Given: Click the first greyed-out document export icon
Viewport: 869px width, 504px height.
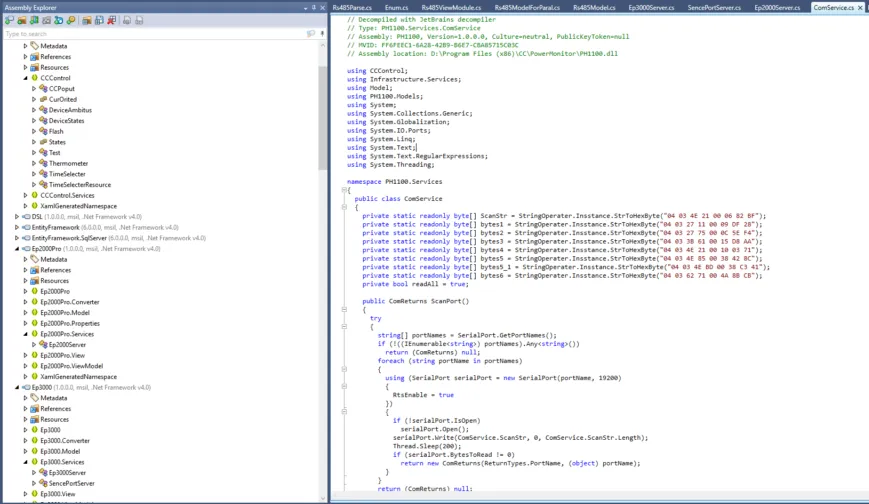Looking at the screenshot, I should (127, 21).
